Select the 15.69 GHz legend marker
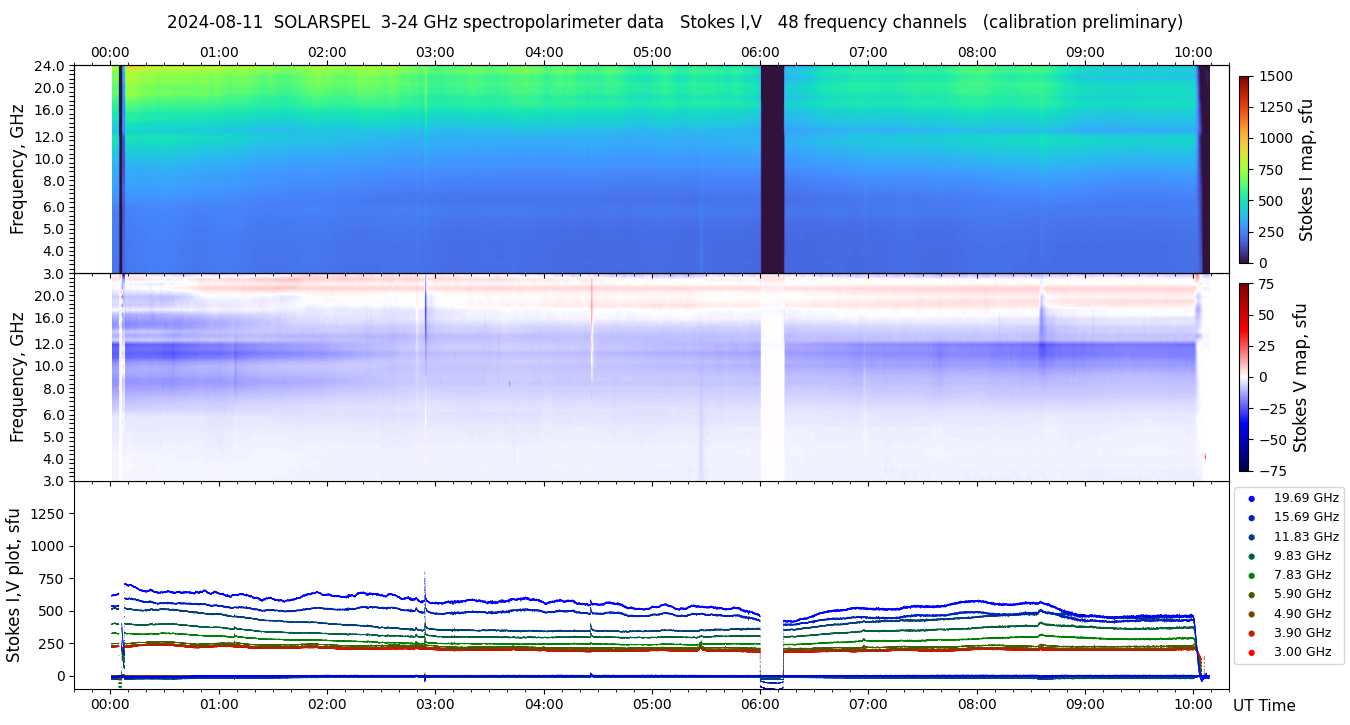This screenshot has height=725, width=1350. (x=1251, y=517)
